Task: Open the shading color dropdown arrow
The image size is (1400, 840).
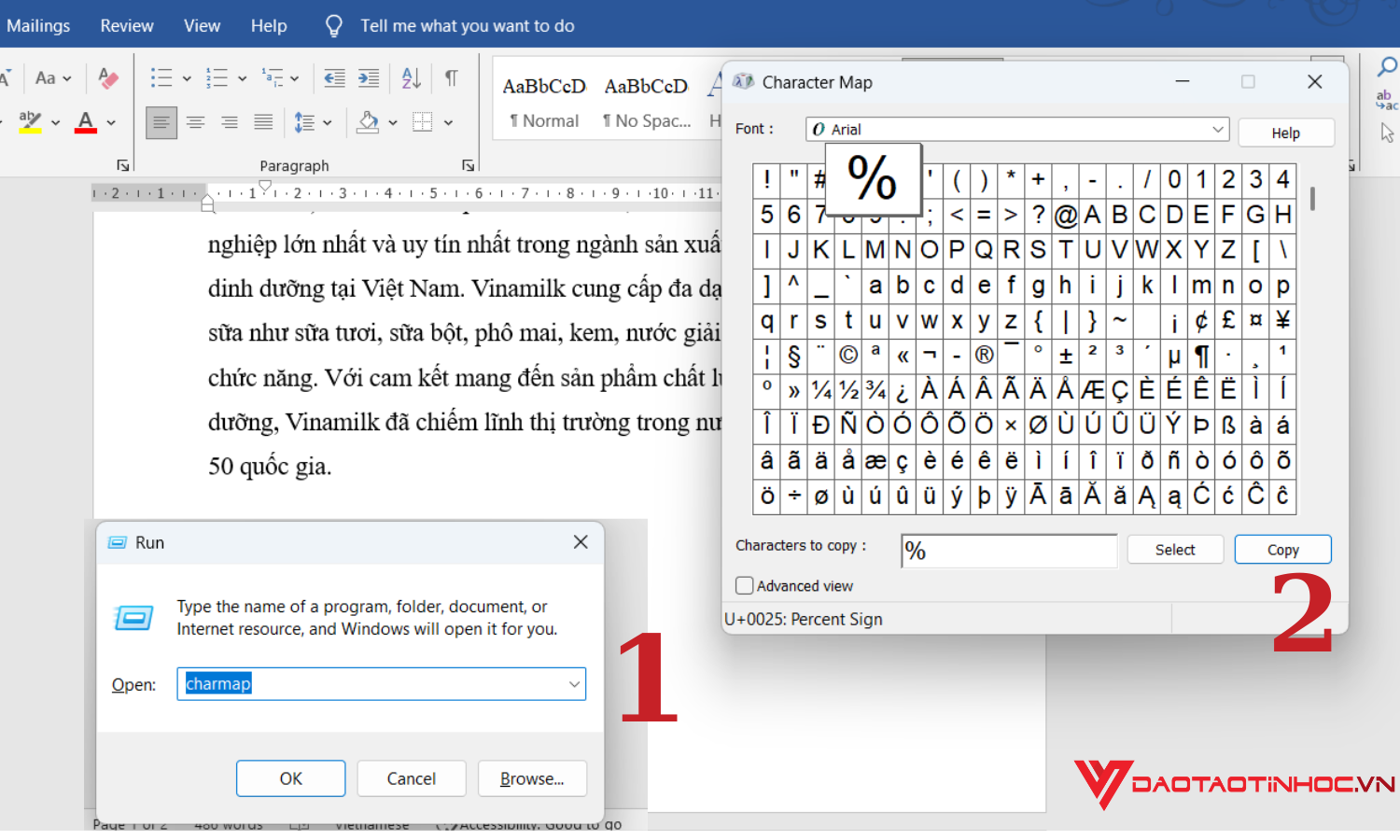Action: 393,123
